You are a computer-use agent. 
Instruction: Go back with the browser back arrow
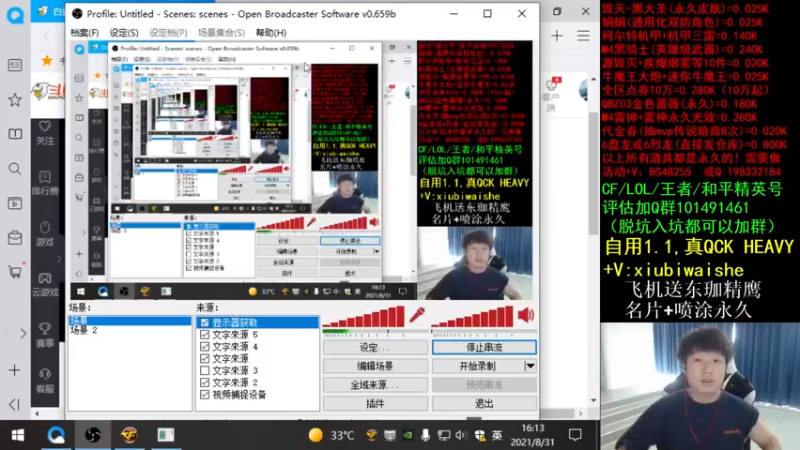click(x=46, y=36)
